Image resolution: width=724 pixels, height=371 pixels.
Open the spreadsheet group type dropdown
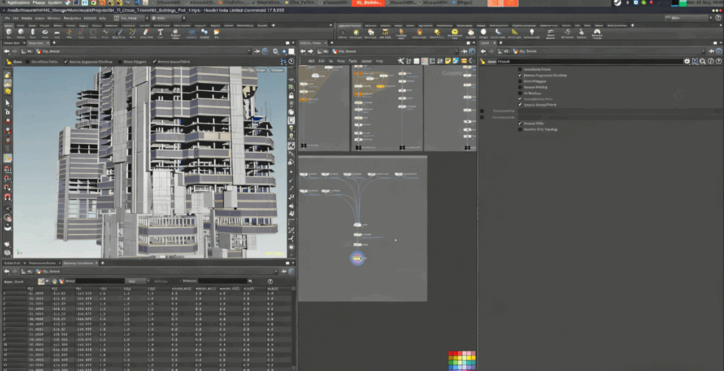[x=138, y=281]
